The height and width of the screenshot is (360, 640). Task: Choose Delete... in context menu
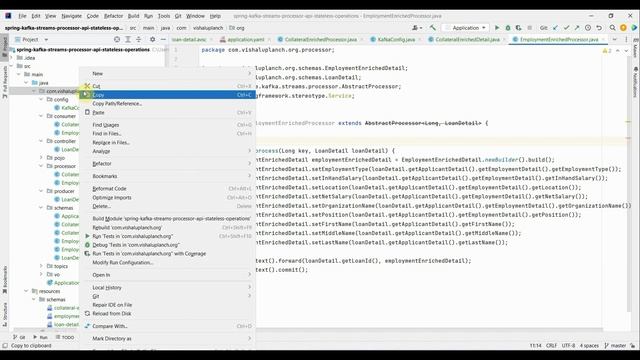pos(167,206)
